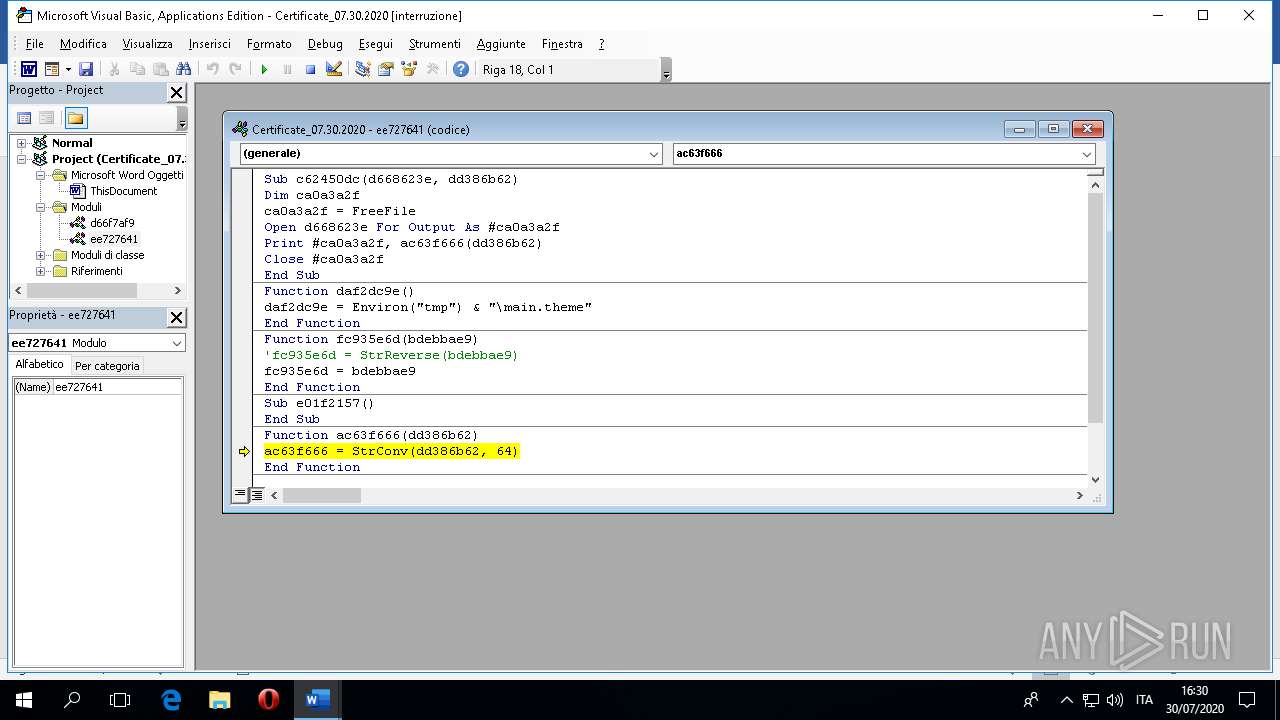The image size is (1280, 720).
Task: Open the Debug menu
Action: (x=325, y=44)
